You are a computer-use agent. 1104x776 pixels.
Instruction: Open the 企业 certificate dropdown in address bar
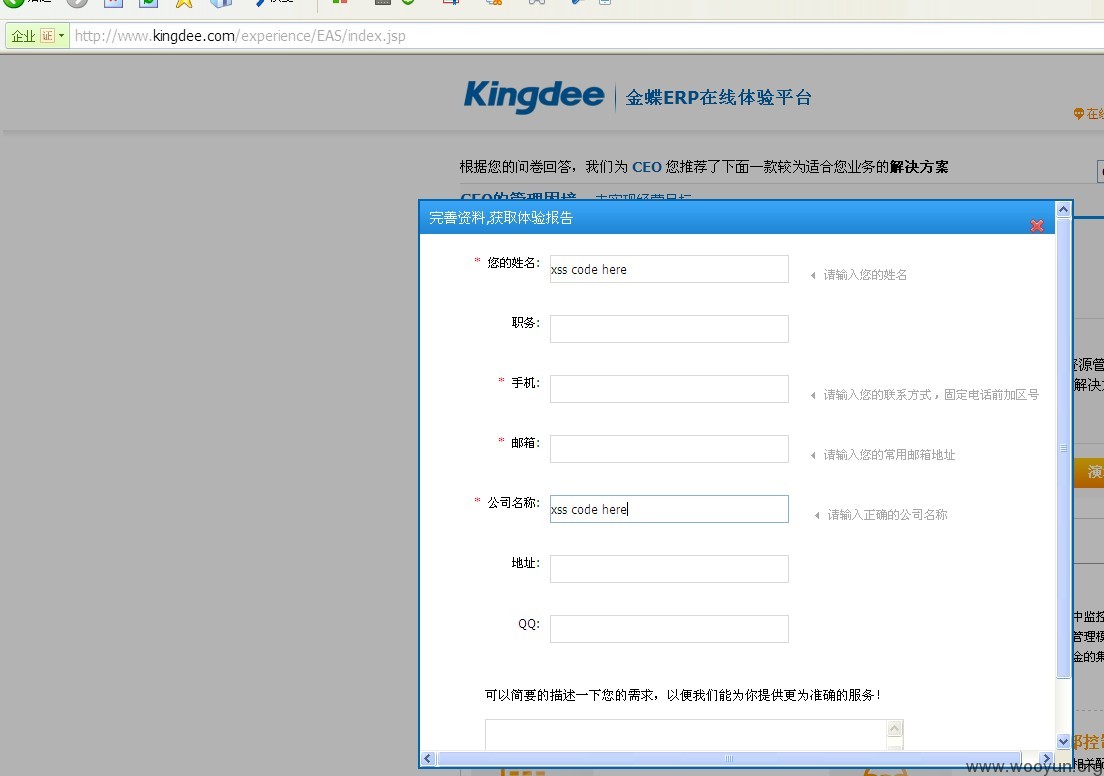pyautogui.click(x=37, y=36)
